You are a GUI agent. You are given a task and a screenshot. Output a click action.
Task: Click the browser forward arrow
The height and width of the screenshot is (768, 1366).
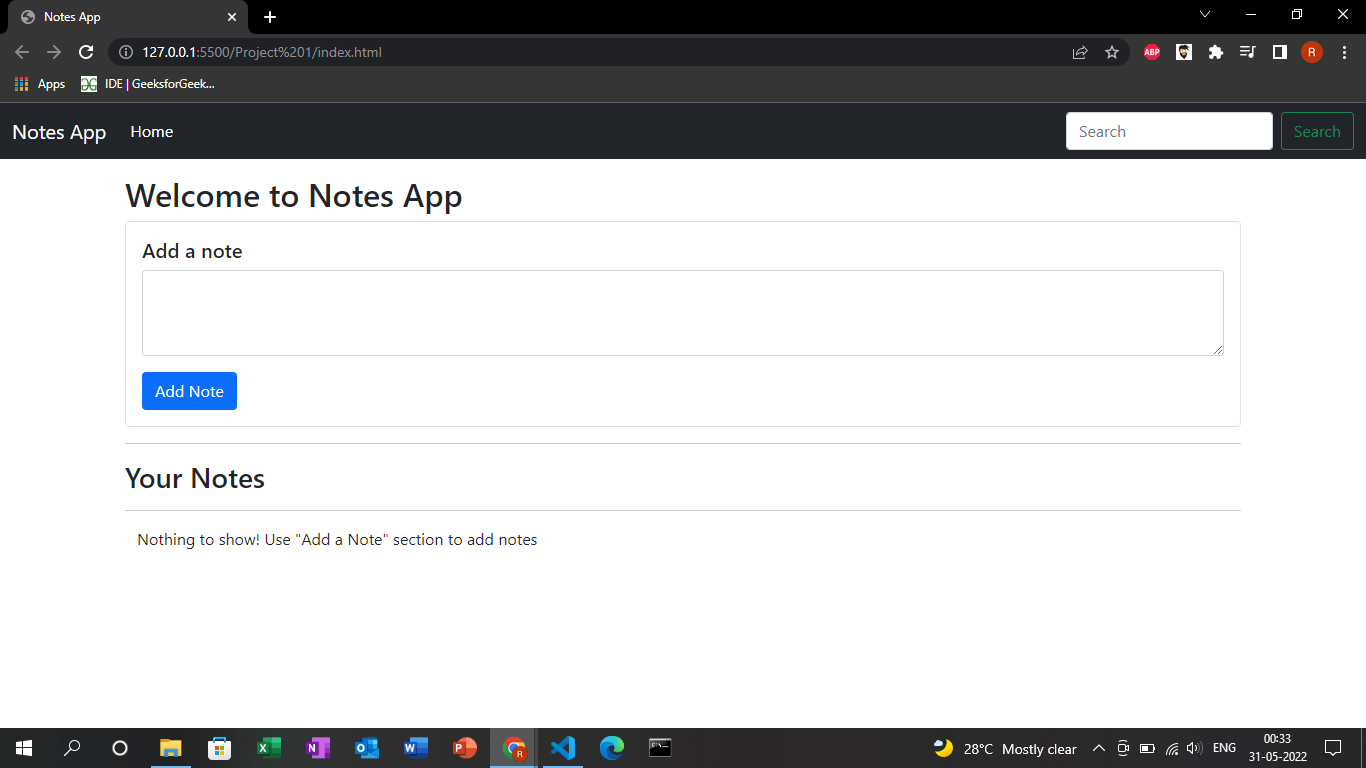point(54,52)
